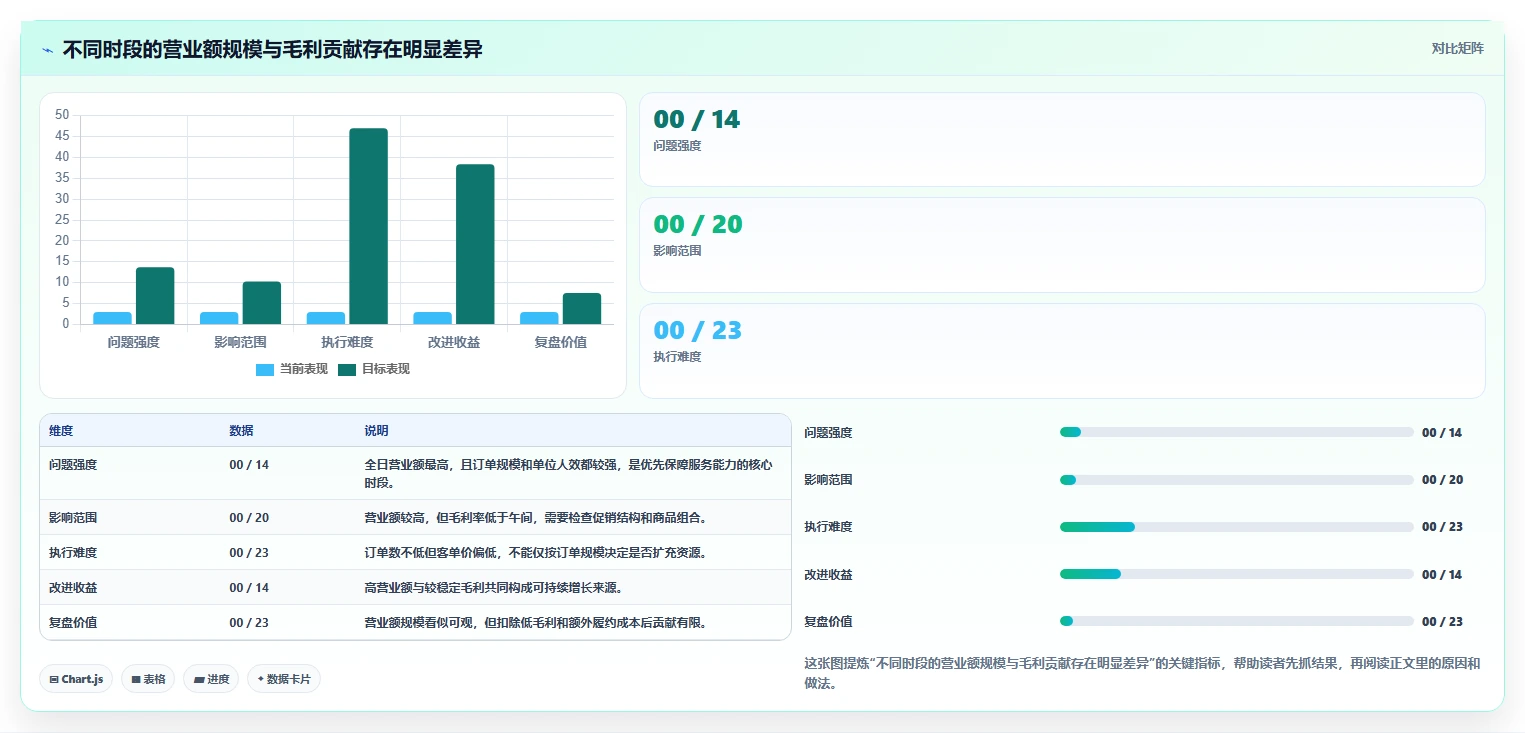Screen dimensions: 1525x733
Task: Click the 表格 tag chip
Action: point(148,679)
